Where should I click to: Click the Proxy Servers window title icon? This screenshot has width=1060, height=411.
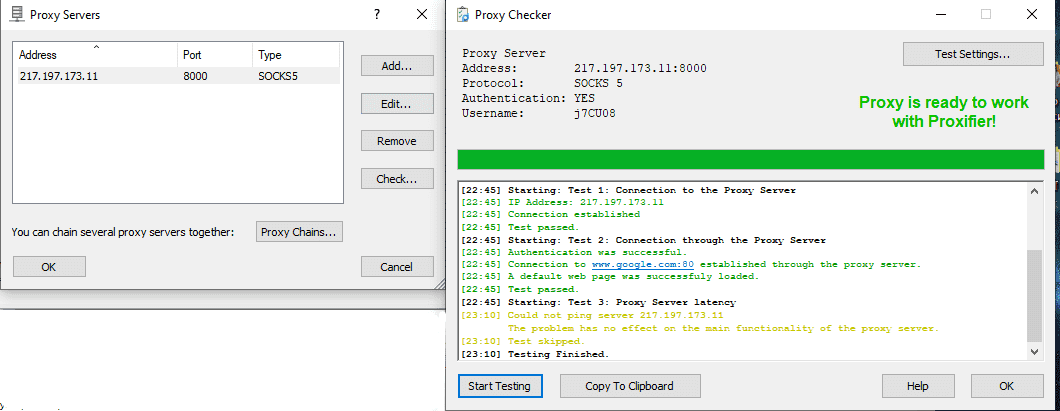coord(16,15)
